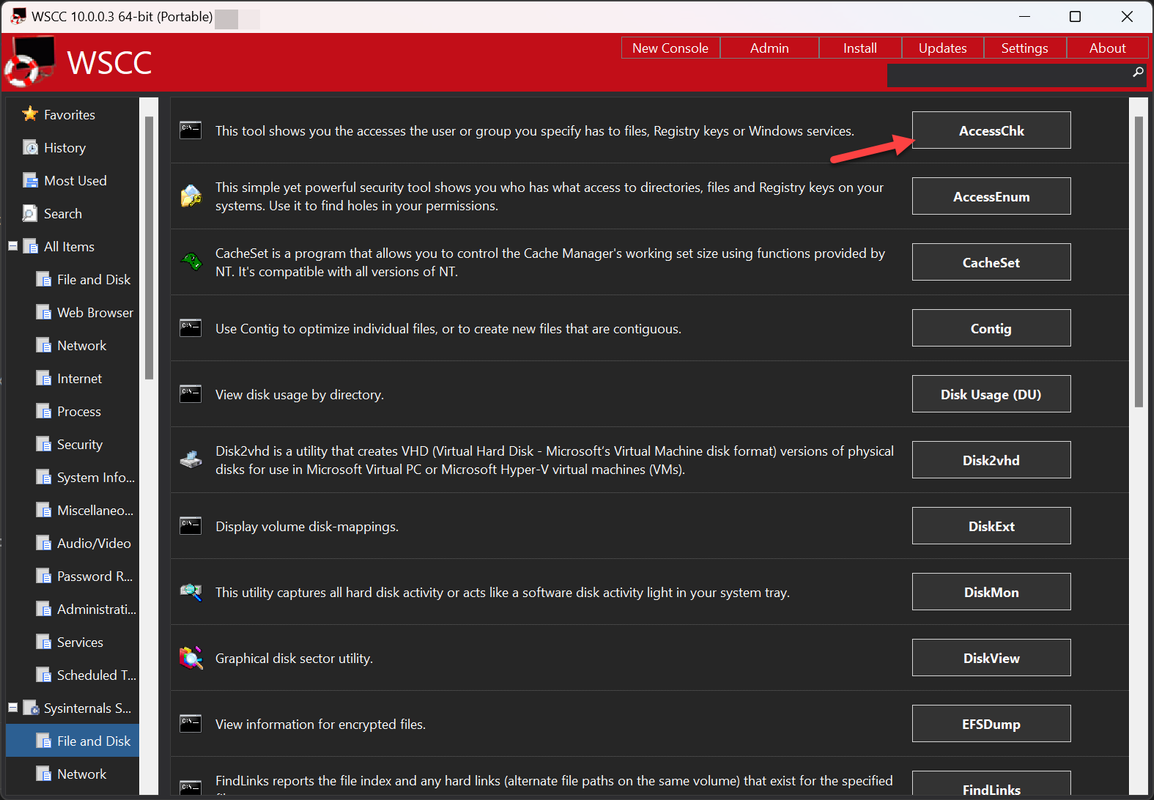
Task: Click the DiskView colorful disk icon
Action: (191, 658)
